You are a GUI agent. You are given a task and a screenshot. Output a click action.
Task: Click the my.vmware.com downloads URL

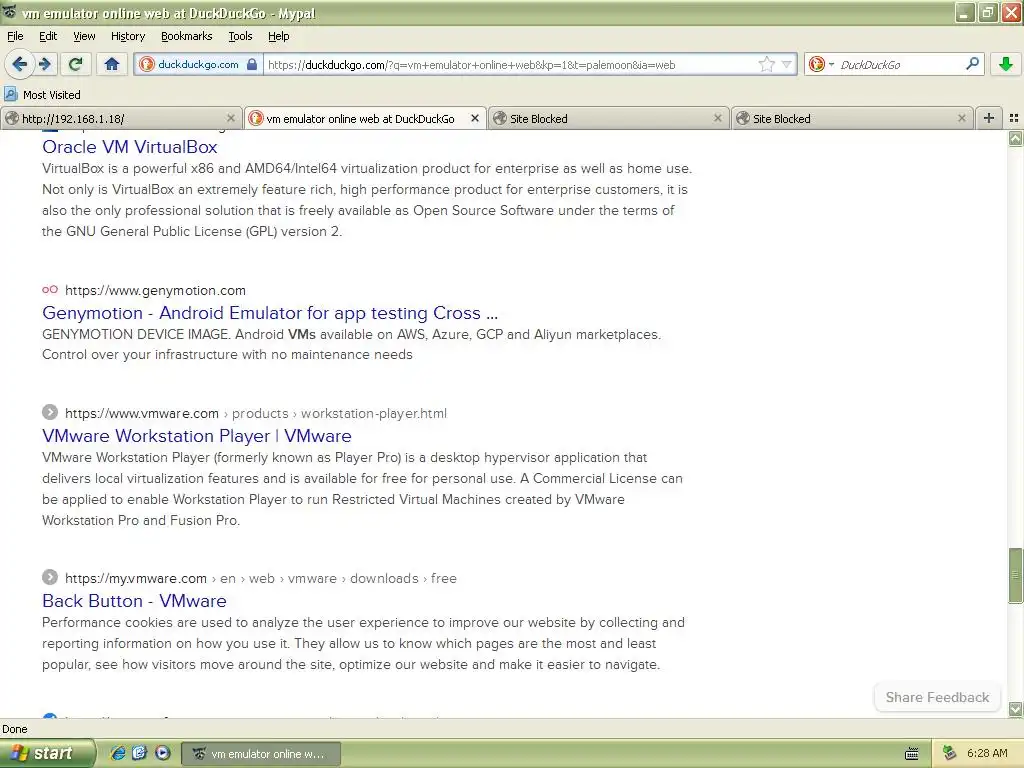(261, 579)
